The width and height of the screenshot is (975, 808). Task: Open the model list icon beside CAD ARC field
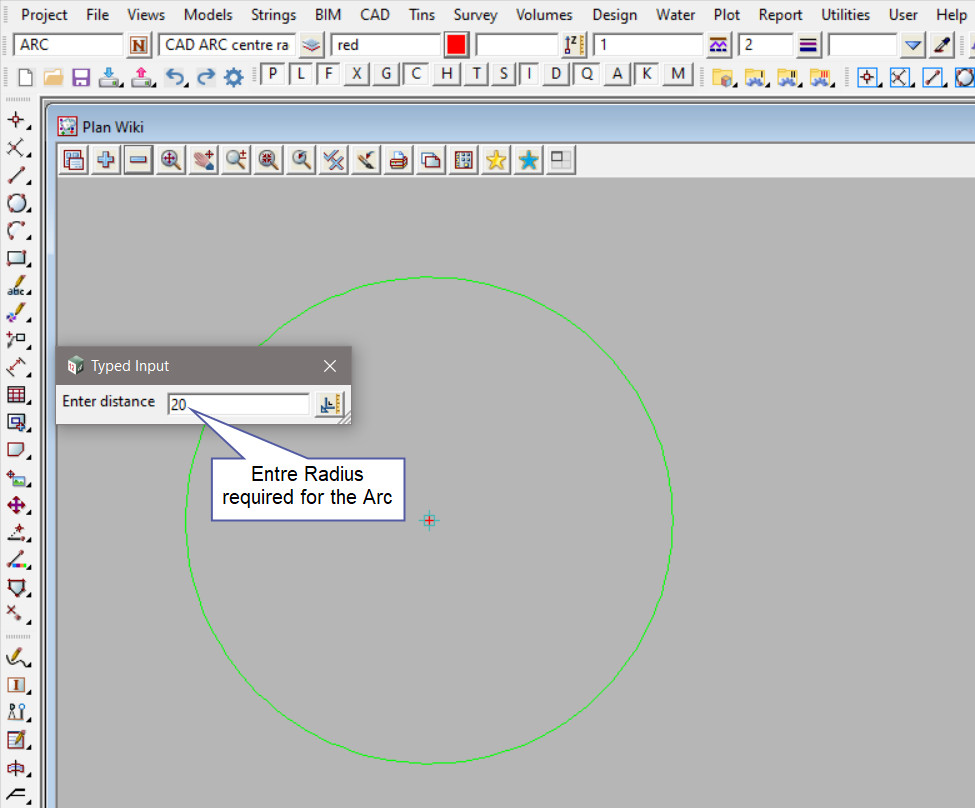coord(312,45)
